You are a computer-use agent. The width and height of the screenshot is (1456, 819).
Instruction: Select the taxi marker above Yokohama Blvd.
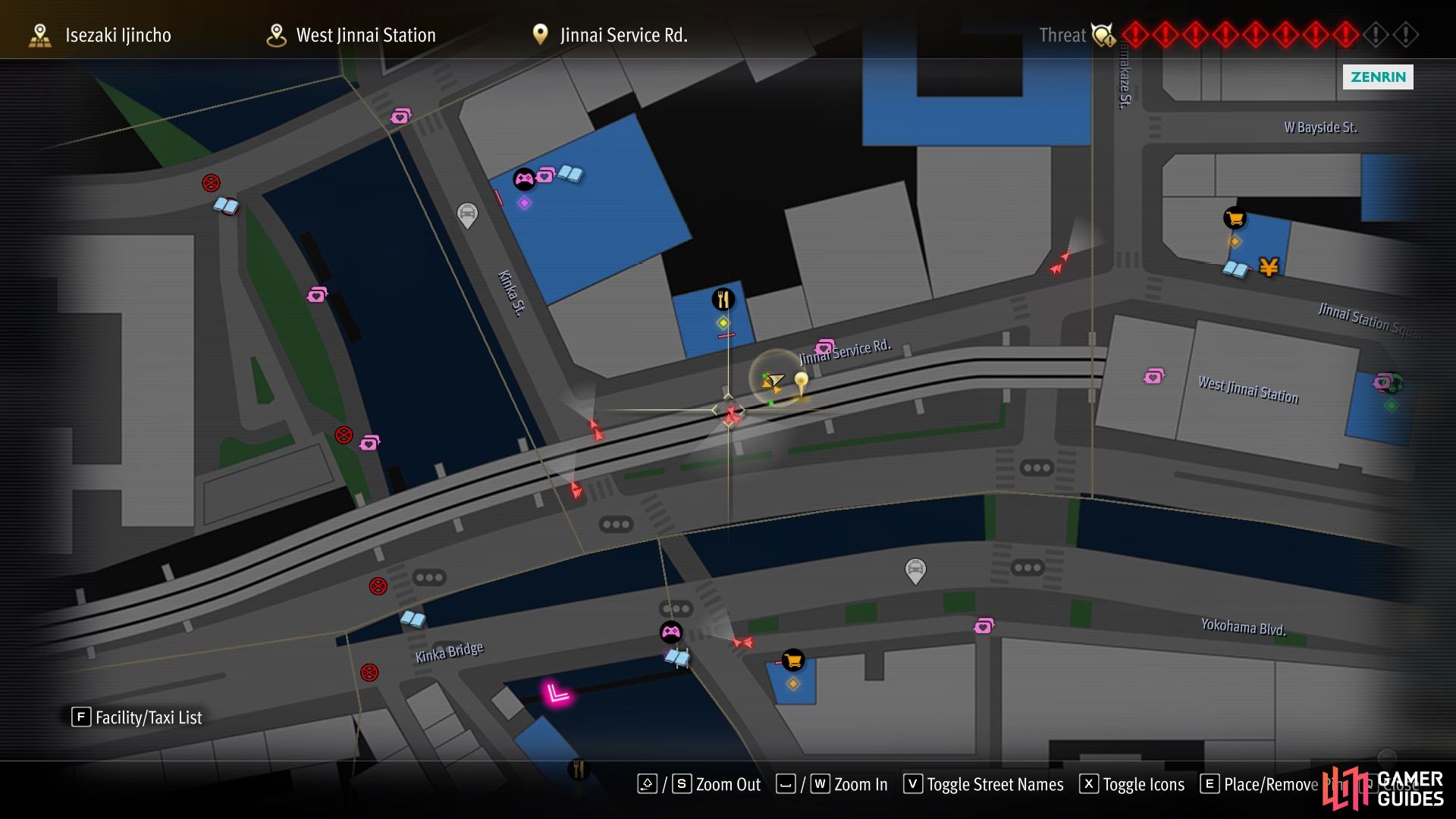tap(915, 570)
